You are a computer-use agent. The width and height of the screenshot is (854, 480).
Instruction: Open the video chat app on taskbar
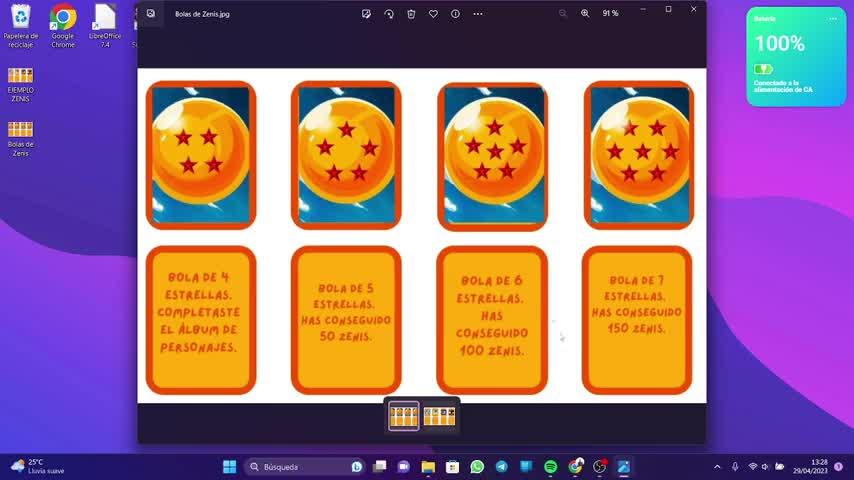tap(404, 467)
